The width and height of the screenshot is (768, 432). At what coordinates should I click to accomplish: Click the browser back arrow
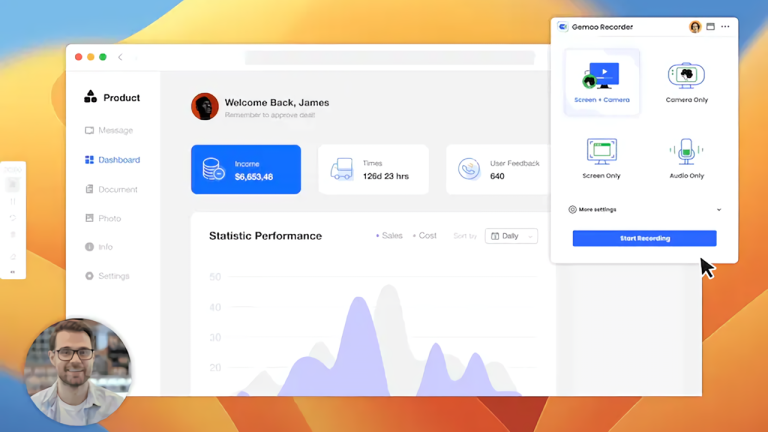(120, 57)
